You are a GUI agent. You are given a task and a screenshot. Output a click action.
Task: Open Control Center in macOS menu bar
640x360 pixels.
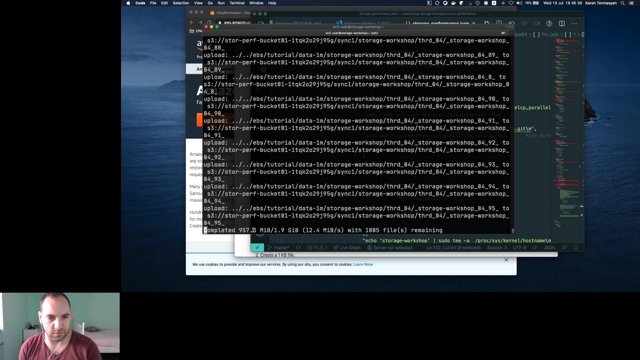pyautogui.click(x=631, y=3)
